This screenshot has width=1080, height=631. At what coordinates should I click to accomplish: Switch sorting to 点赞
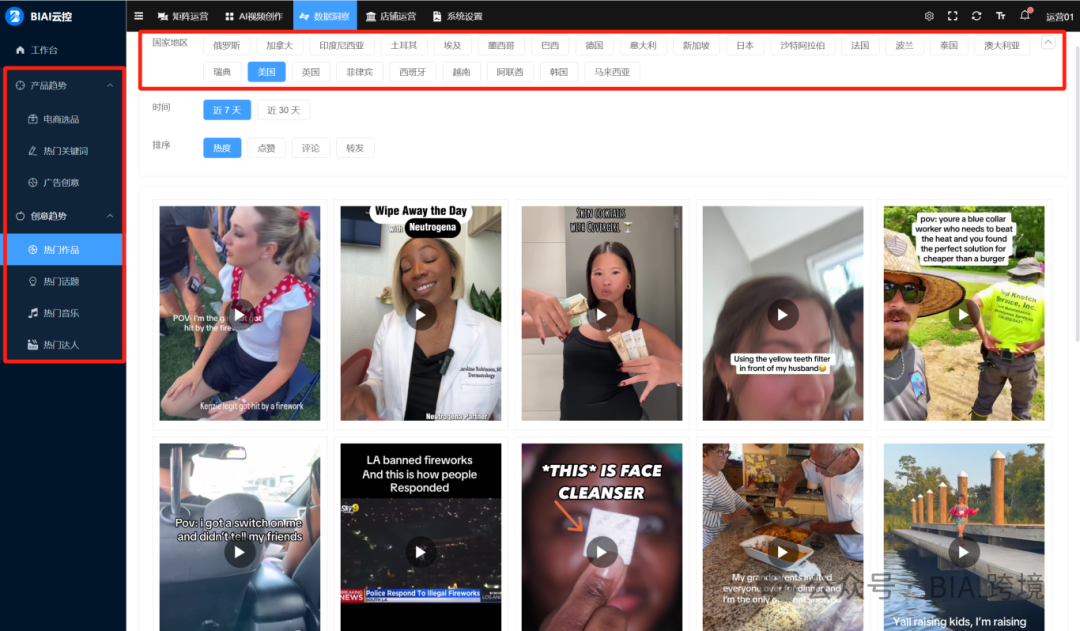point(266,147)
